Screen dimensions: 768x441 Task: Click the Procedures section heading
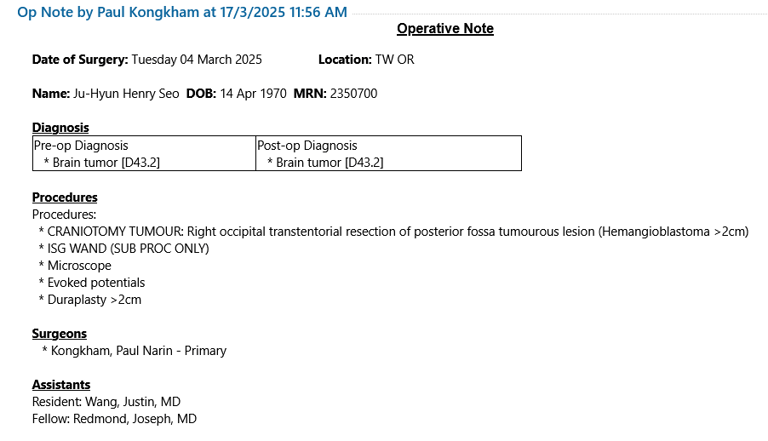65,197
